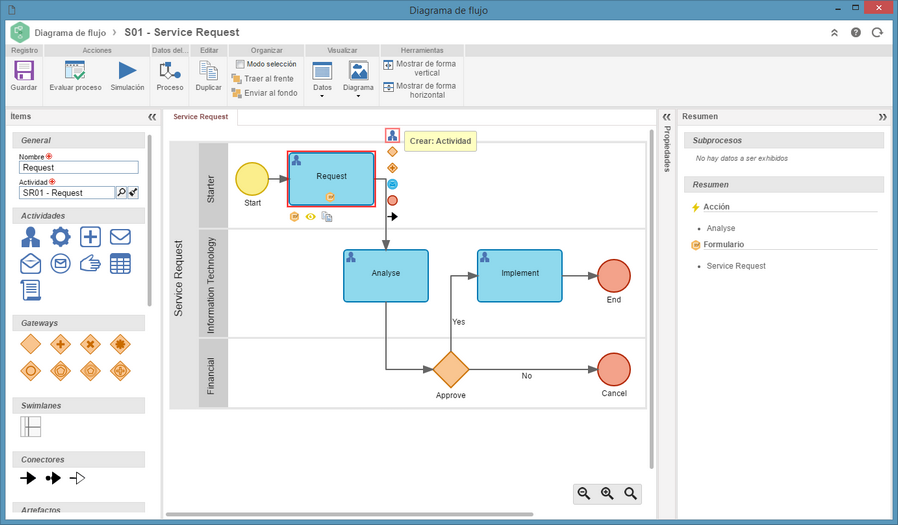Click the Actividad field SR01 - Request

(x=66, y=193)
